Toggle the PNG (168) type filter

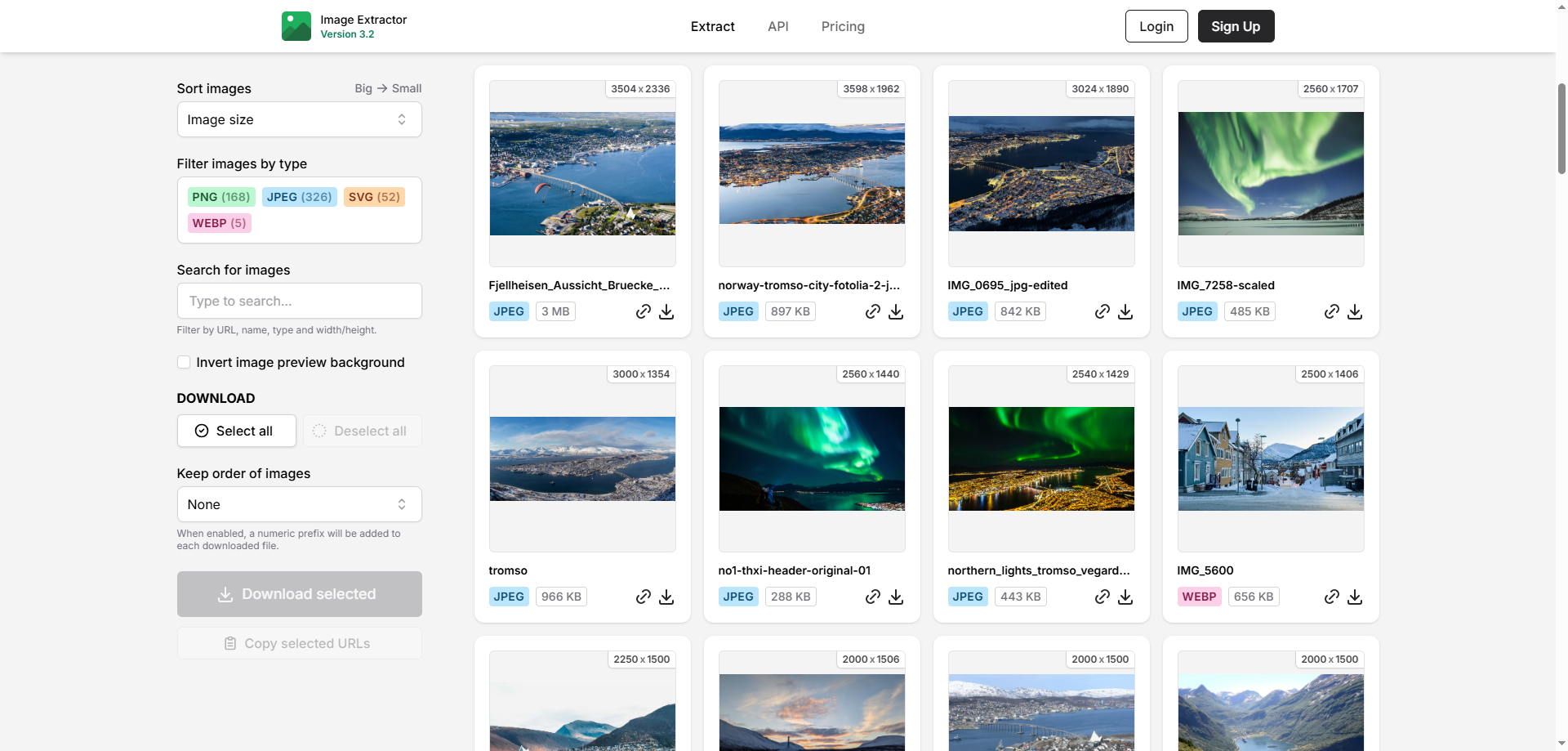click(220, 197)
